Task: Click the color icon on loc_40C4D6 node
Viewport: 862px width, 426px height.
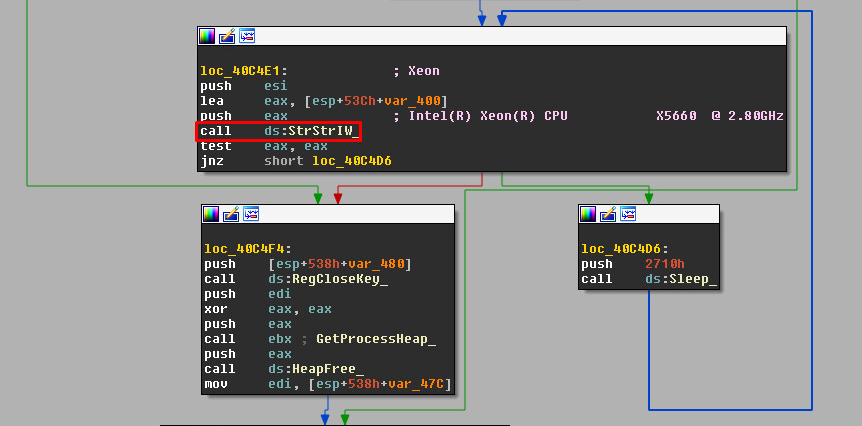Action: pos(588,214)
